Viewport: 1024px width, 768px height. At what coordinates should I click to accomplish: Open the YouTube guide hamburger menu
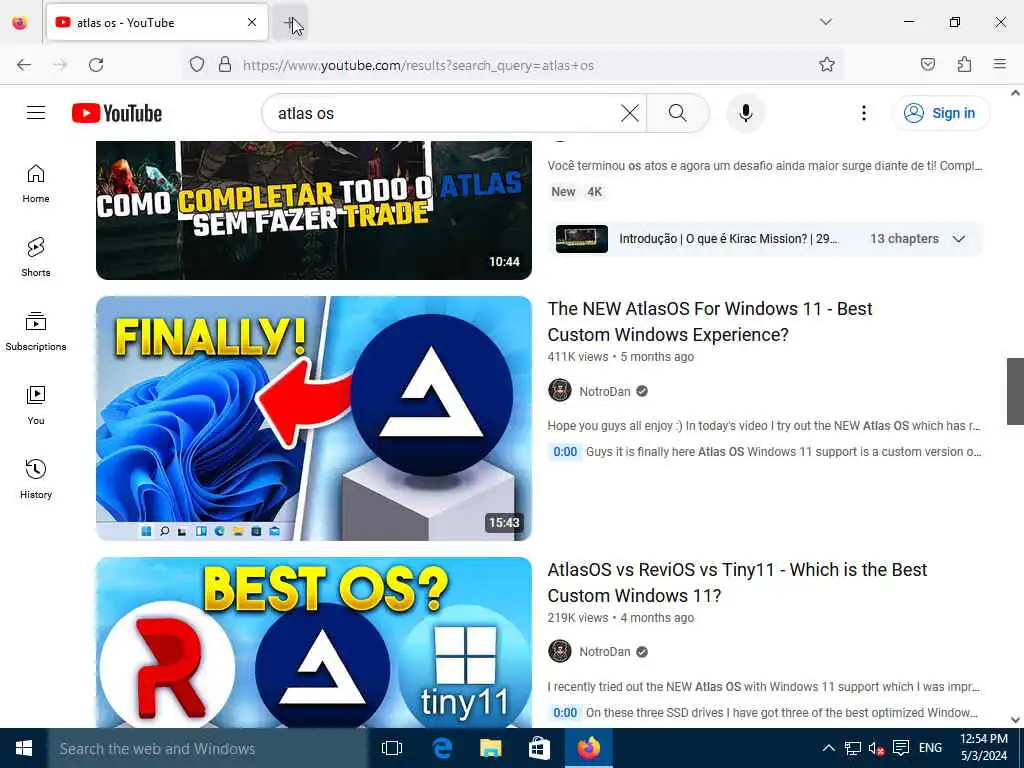(36, 113)
